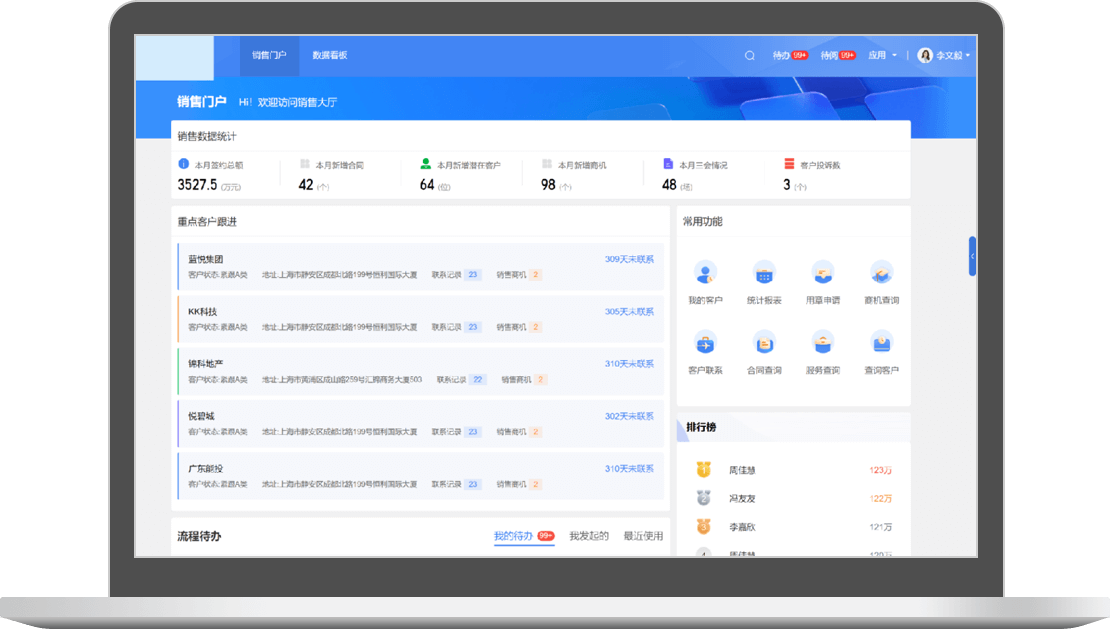Screen dimensions: 1110x629
Task: Expand the collapsed side panel handle at right edge
Action: tap(972, 256)
